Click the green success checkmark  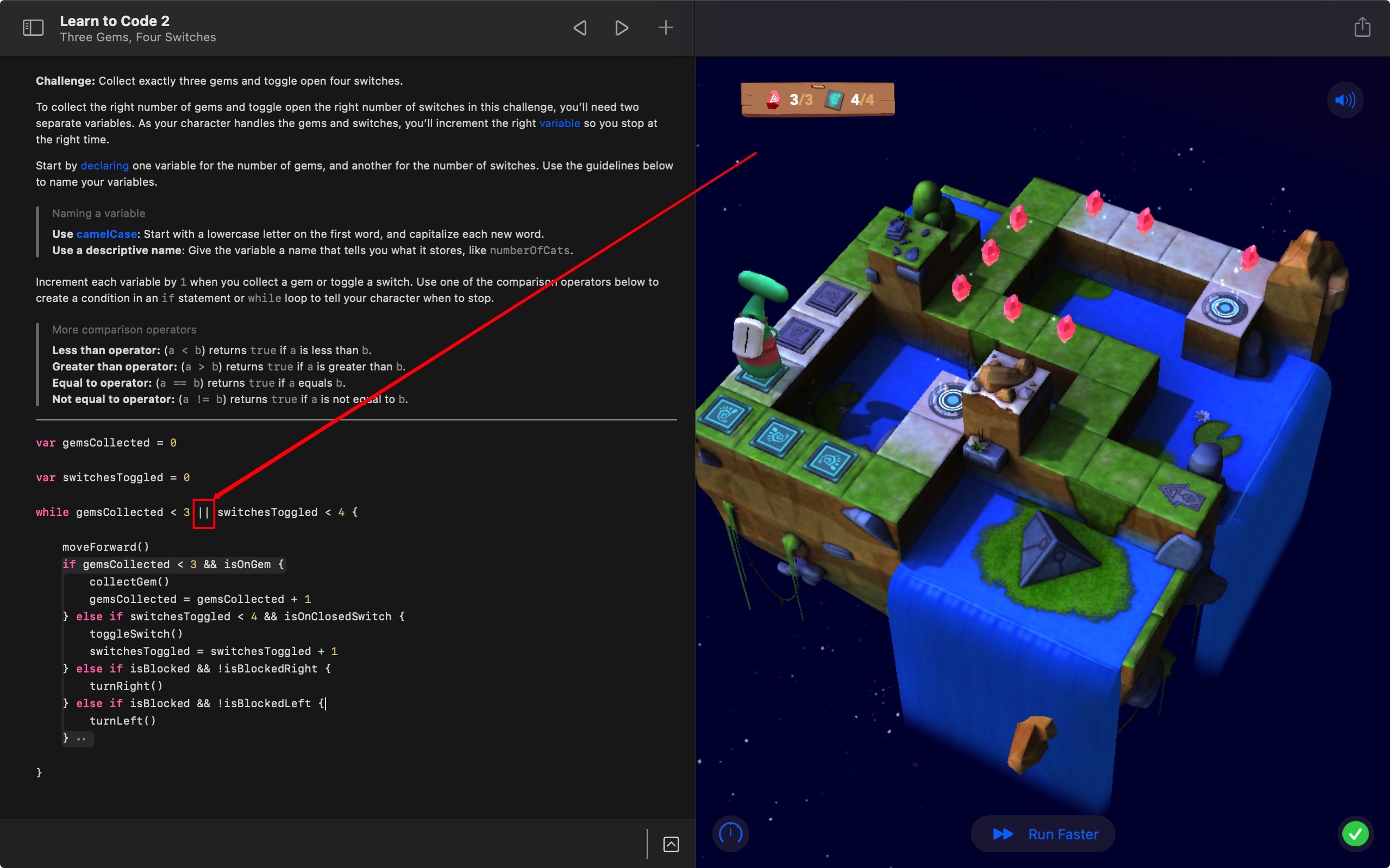coord(1355,833)
